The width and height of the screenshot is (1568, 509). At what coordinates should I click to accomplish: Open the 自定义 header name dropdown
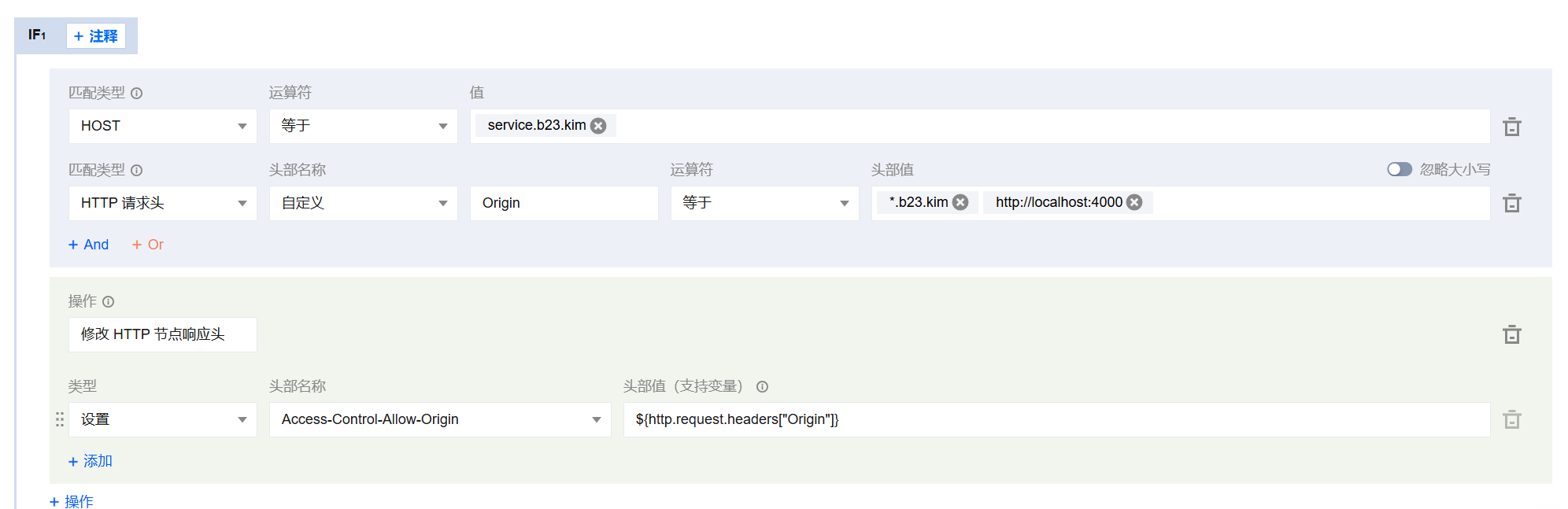(363, 203)
